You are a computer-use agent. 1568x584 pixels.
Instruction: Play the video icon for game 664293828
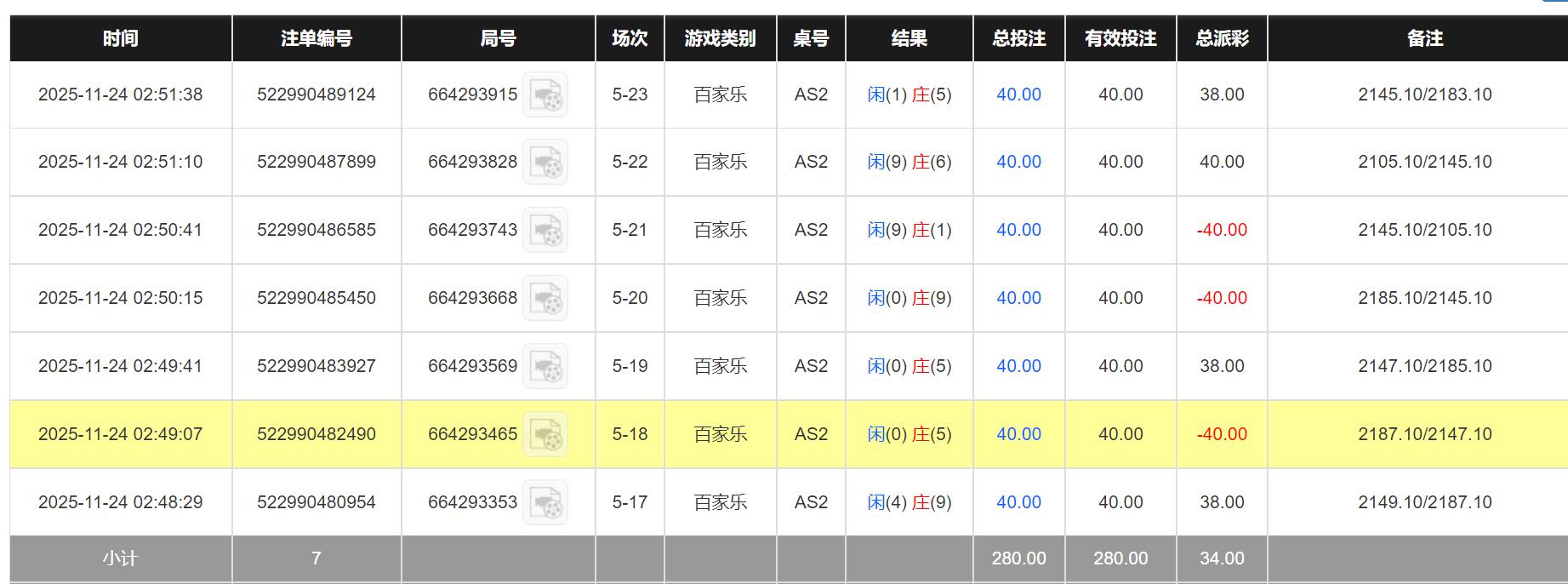point(550,161)
